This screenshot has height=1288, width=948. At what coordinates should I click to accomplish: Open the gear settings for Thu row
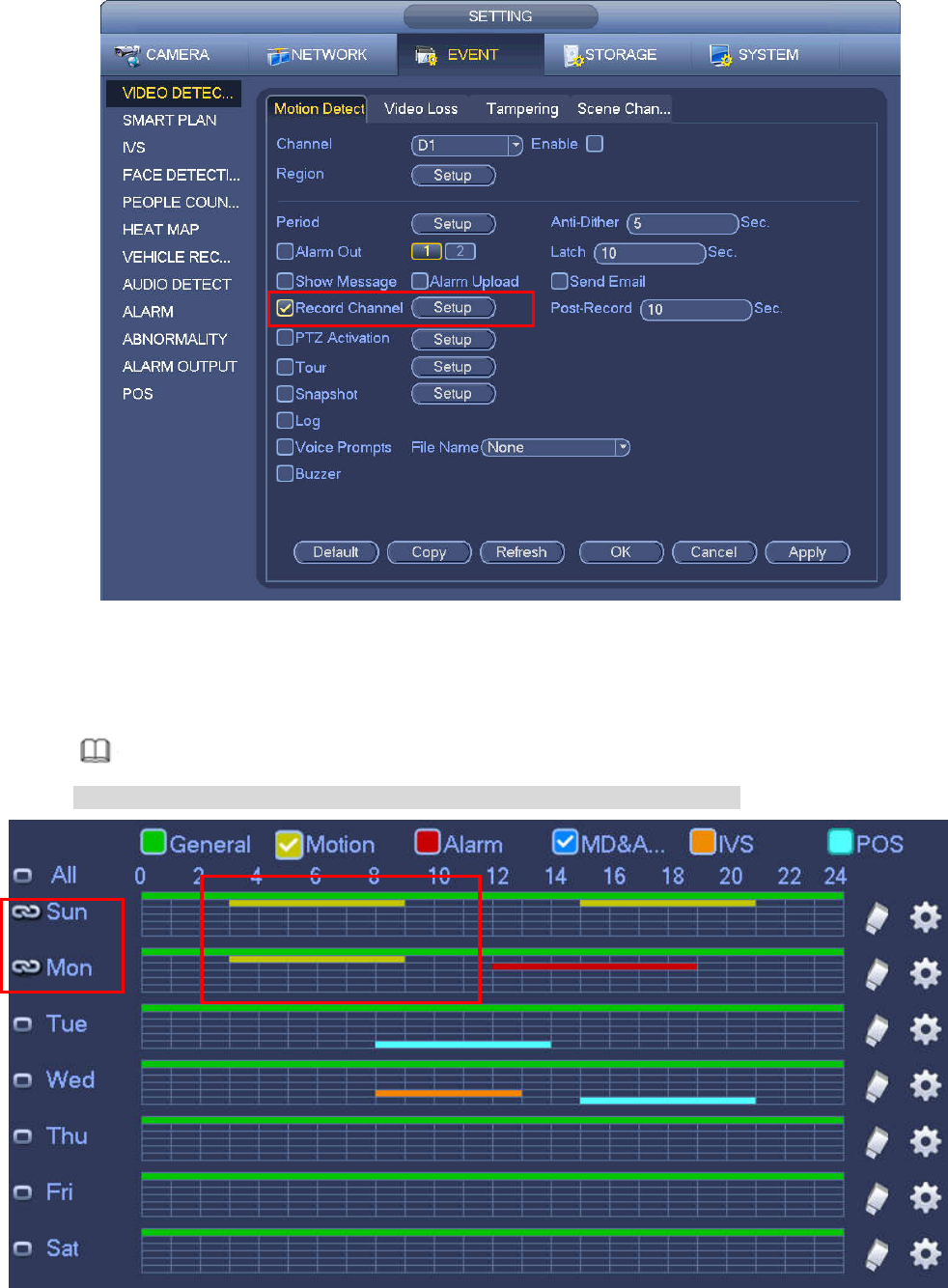[925, 1141]
